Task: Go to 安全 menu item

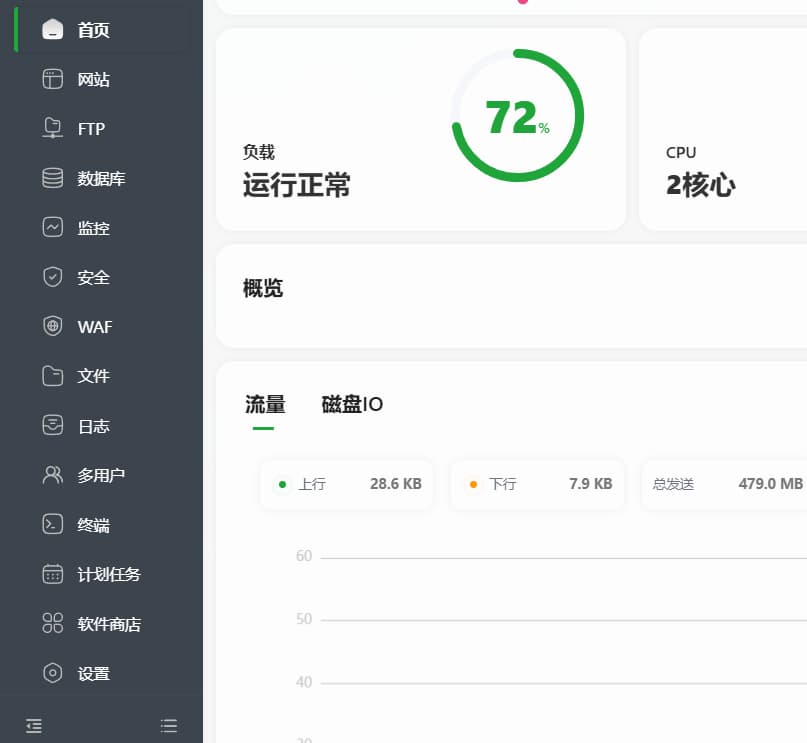Action: pyautogui.click(x=94, y=277)
